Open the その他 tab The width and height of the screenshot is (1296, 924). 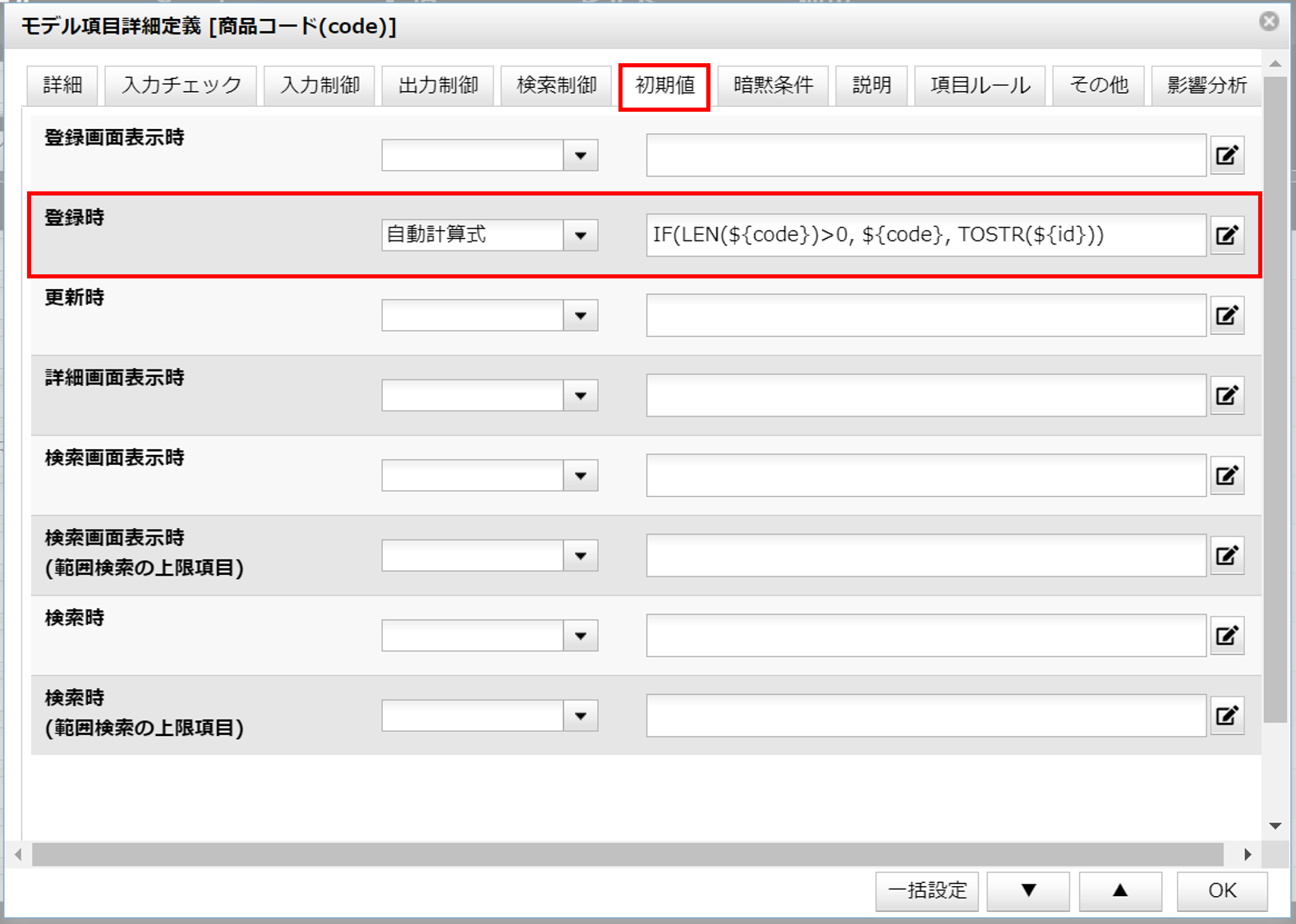click(x=1098, y=85)
